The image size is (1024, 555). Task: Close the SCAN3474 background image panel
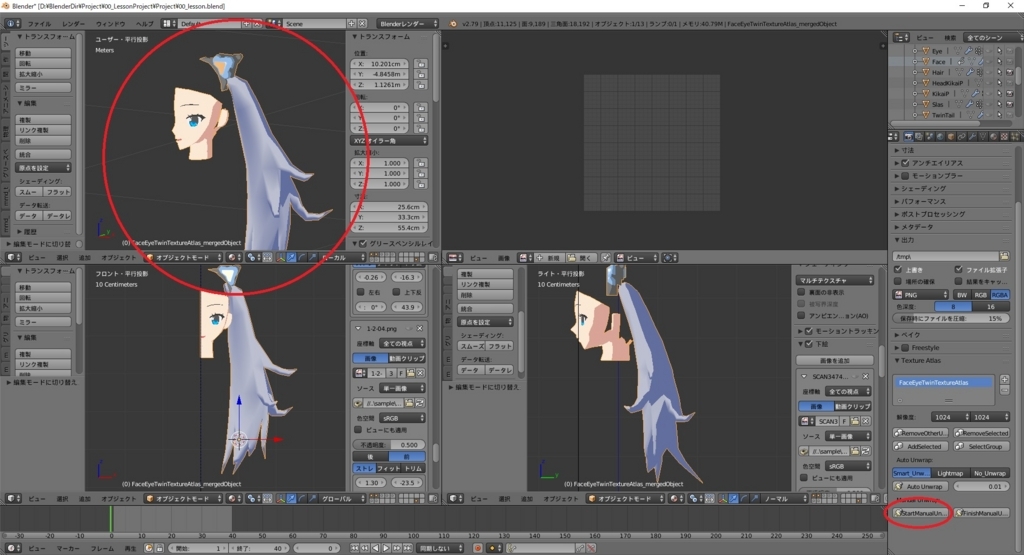pos(865,377)
